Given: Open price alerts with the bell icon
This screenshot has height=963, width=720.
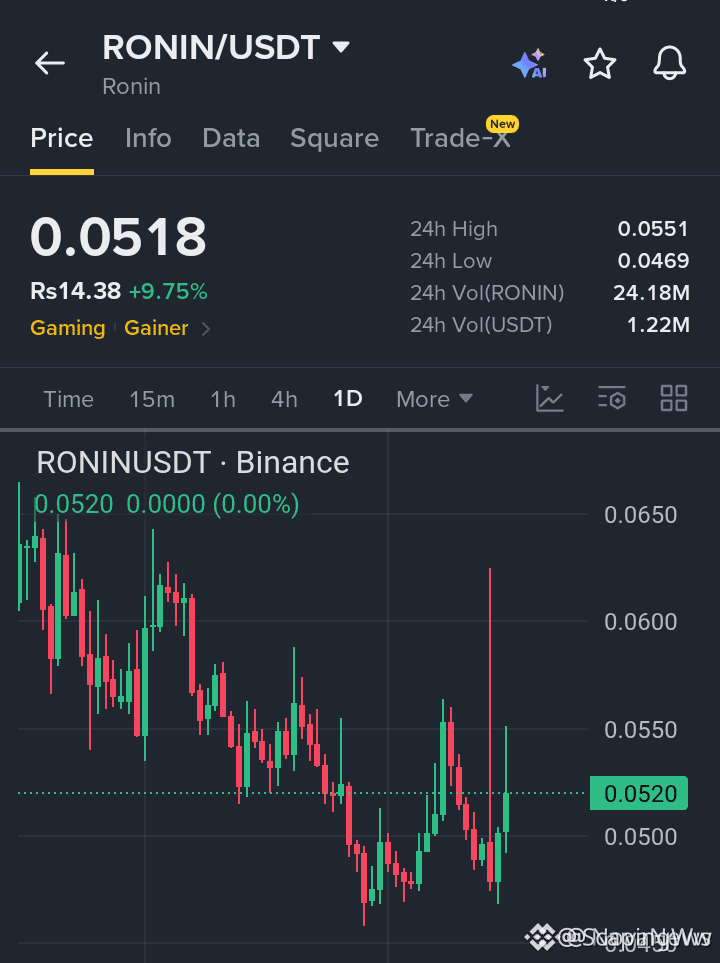Looking at the screenshot, I should (x=669, y=63).
